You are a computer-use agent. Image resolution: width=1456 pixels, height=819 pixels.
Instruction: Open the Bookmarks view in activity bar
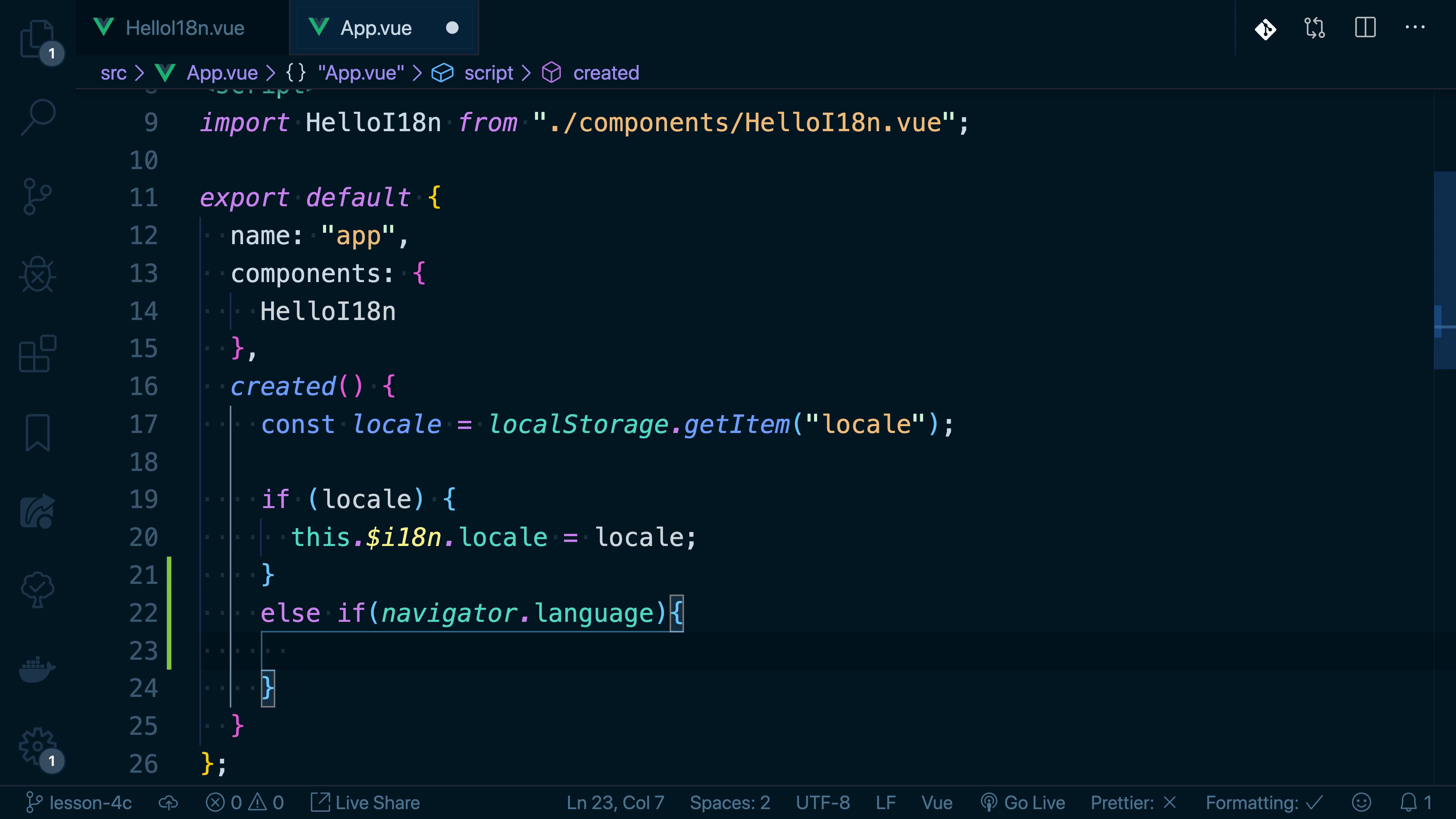pyautogui.click(x=38, y=432)
